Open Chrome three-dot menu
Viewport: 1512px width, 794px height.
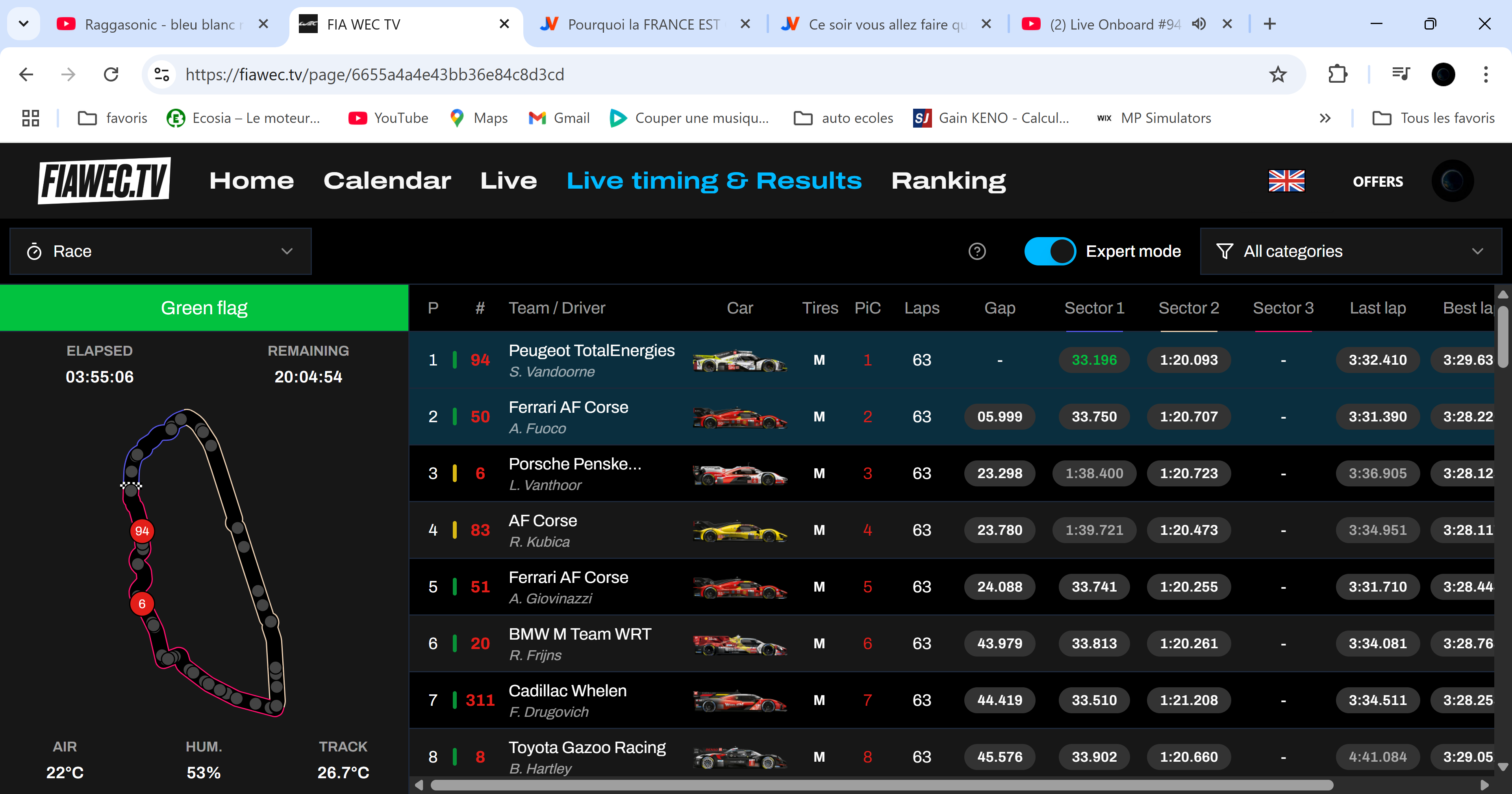pyautogui.click(x=1486, y=74)
